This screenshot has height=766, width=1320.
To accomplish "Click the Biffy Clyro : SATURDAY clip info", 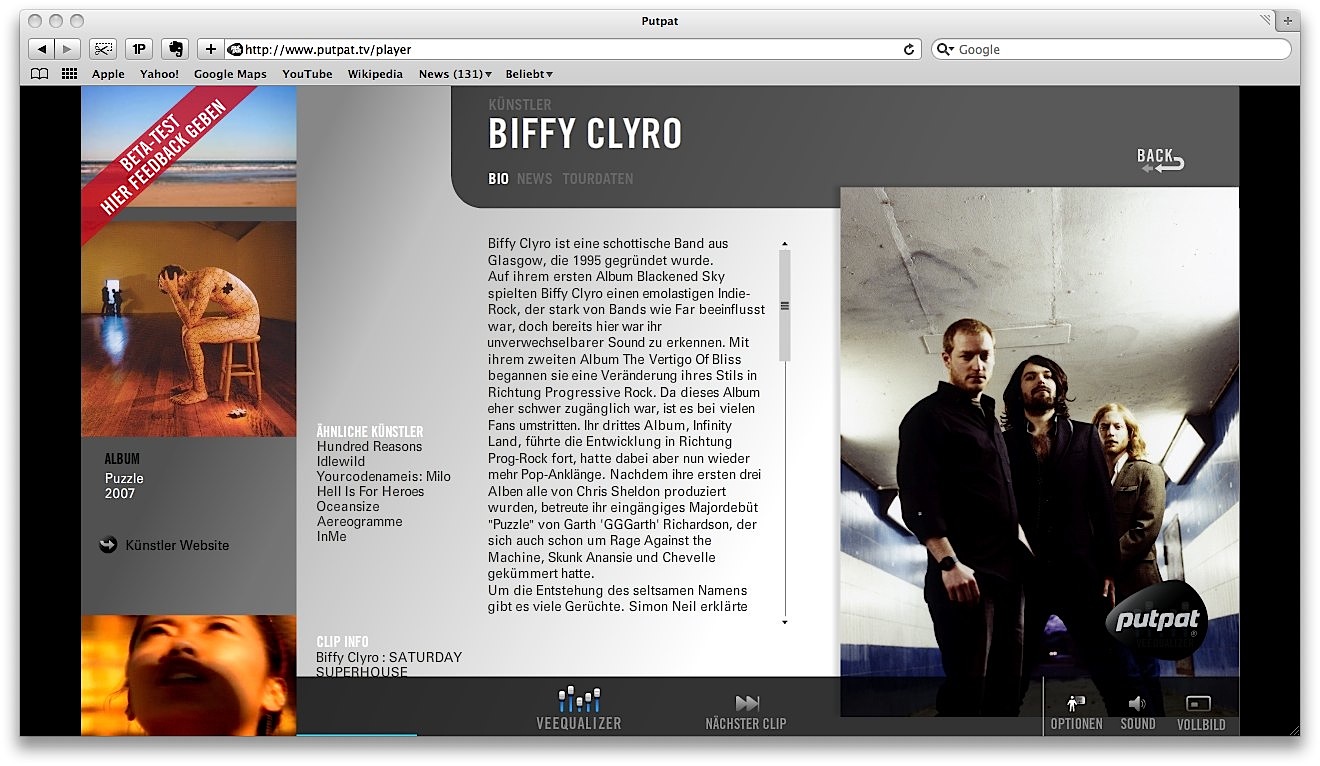I will pyautogui.click(x=389, y=664).
